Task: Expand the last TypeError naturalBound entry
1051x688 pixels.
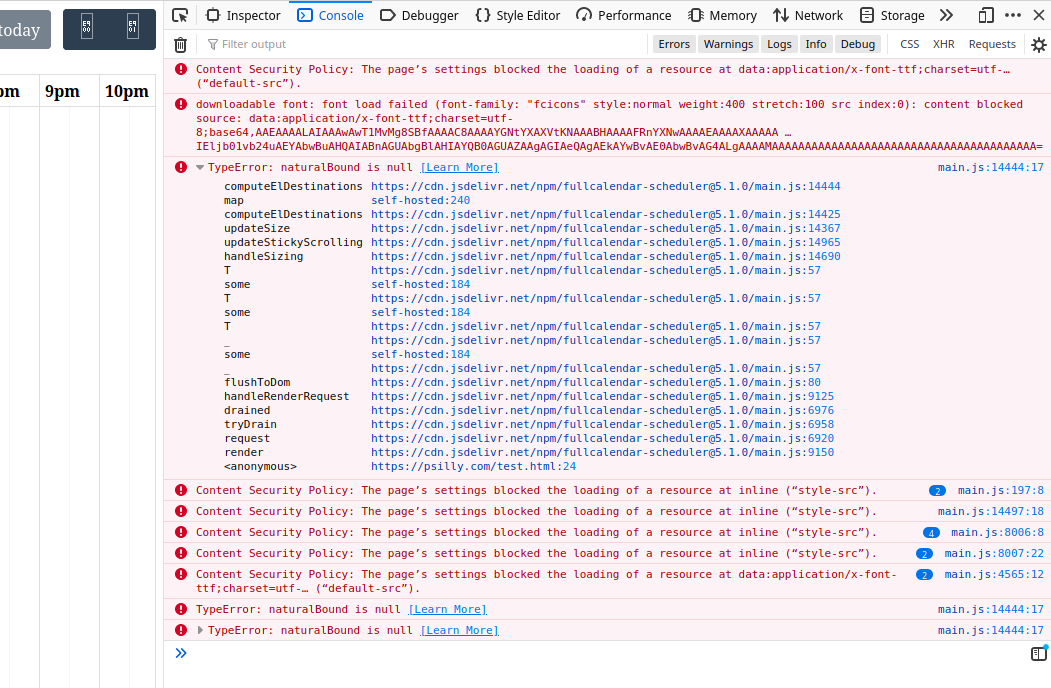Action: 200,630
